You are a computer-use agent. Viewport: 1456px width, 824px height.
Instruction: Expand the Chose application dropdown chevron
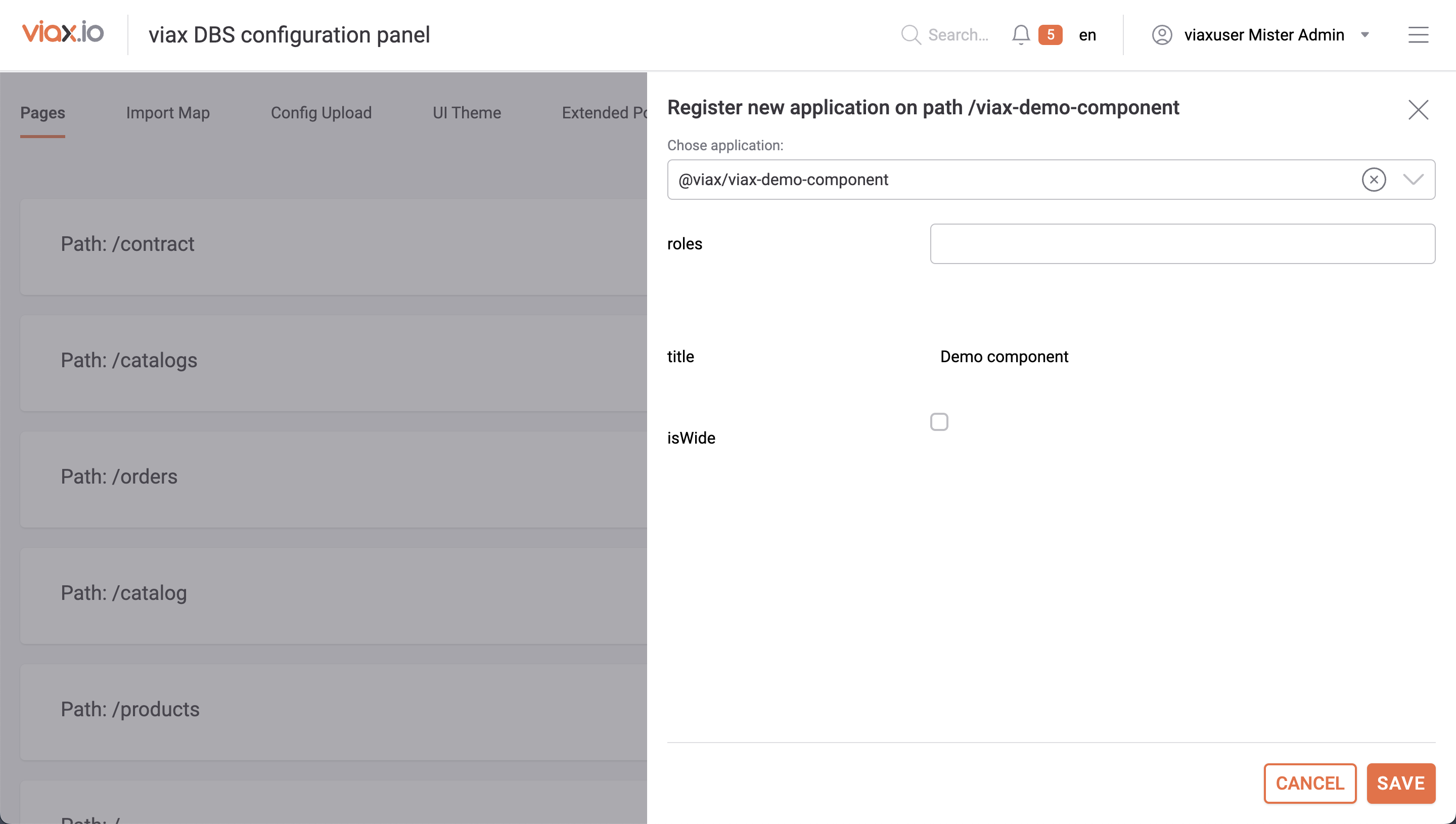(1413, 180)
